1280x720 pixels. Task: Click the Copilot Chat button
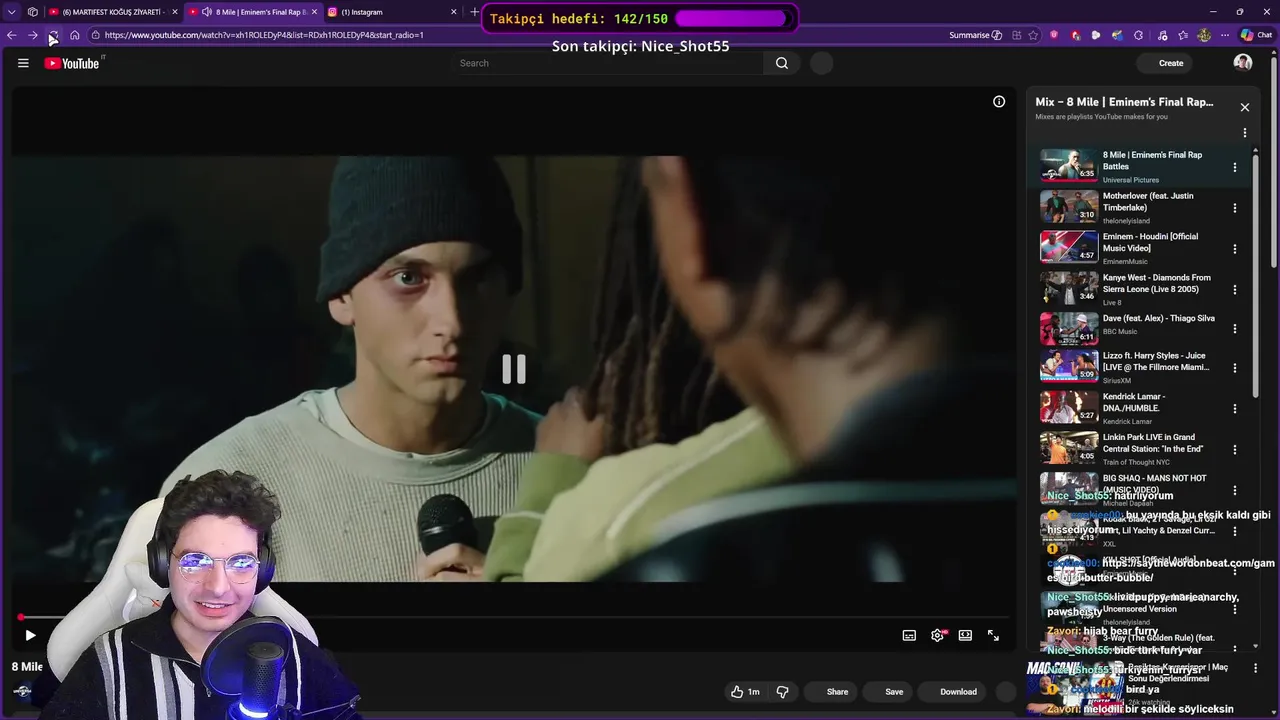[x=1257, y=35]
